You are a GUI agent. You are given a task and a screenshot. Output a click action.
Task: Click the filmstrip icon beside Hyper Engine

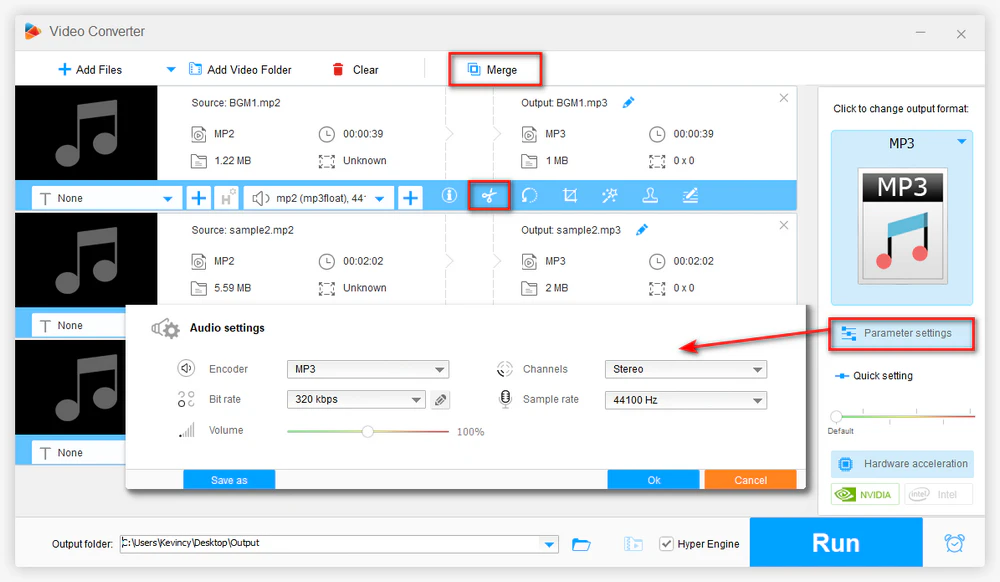633,544
